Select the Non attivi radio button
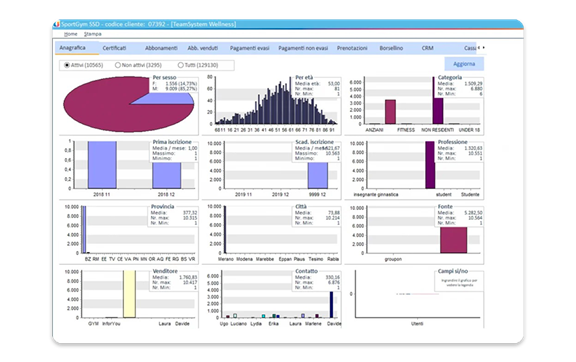This screenshot has width=576, height=362. pos(118,65)
